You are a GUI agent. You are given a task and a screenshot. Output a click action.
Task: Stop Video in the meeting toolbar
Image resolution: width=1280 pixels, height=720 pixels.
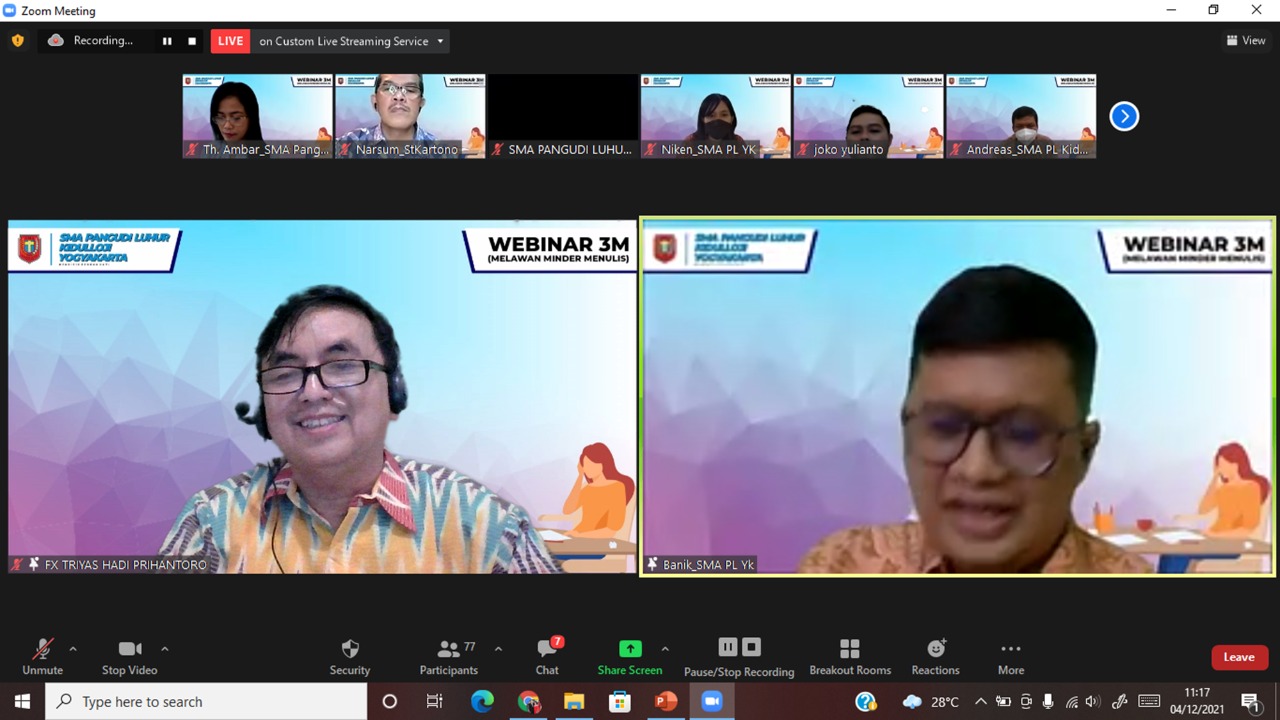(x=129, y=657)
